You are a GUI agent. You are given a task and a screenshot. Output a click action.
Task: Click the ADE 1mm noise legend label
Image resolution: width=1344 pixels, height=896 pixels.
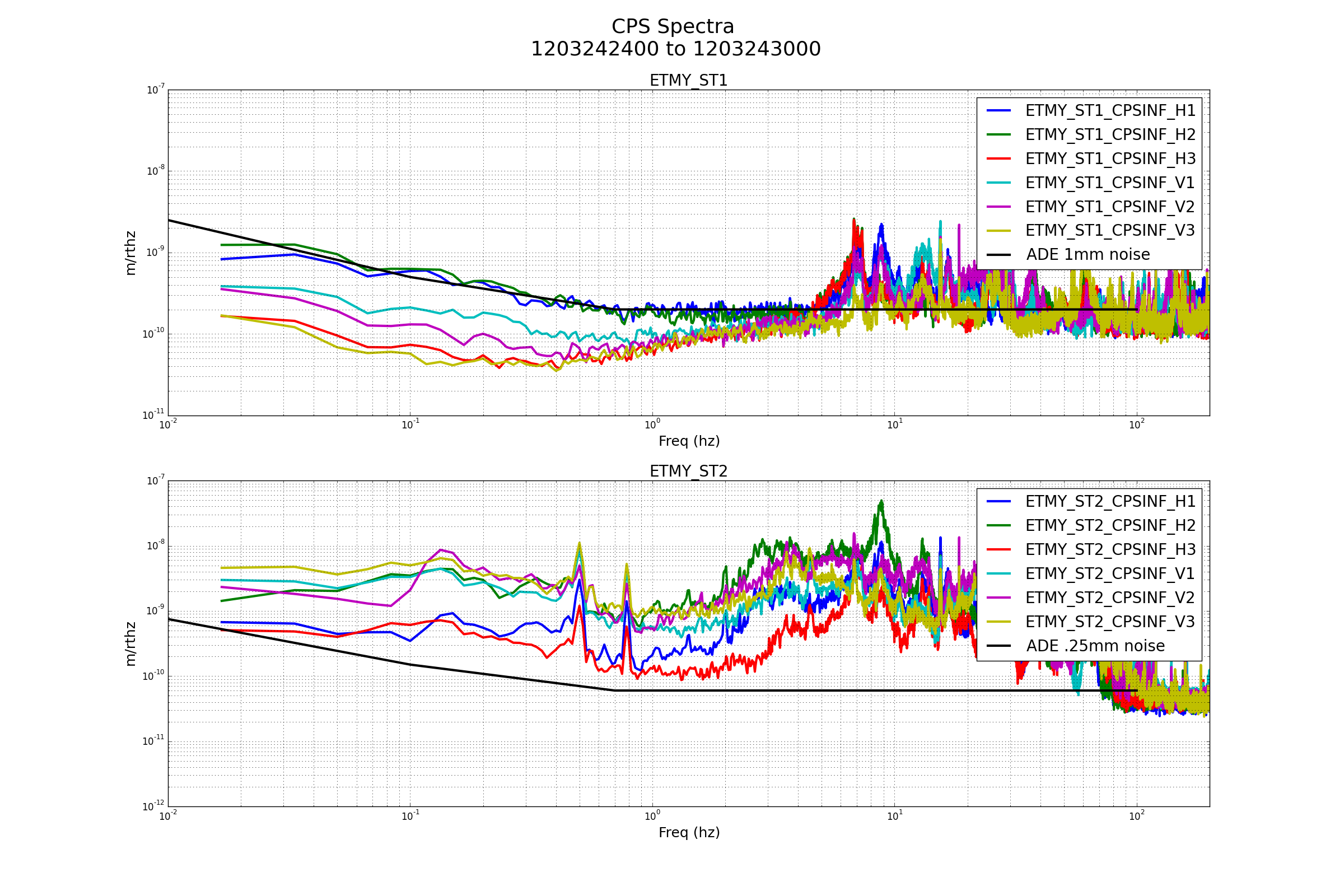pyautogui.click(x=1088, y=255)
